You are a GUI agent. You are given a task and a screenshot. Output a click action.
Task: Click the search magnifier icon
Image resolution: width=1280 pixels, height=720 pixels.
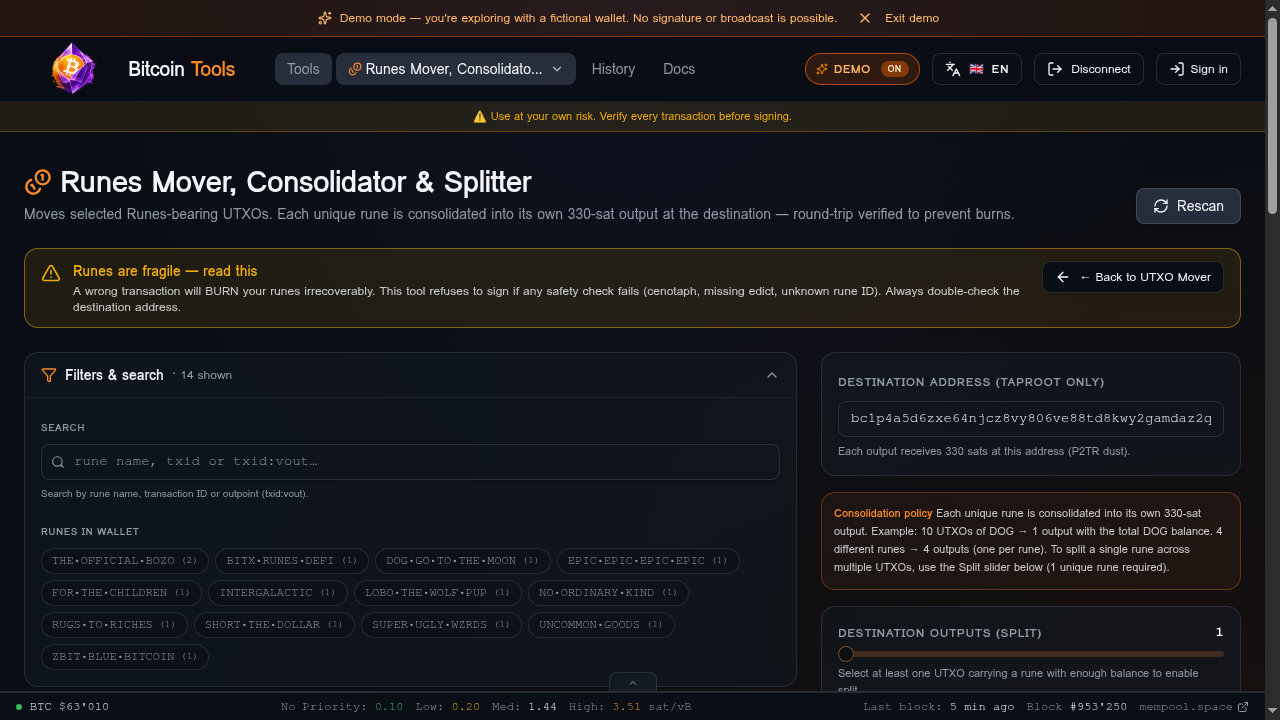click(58, 462)
